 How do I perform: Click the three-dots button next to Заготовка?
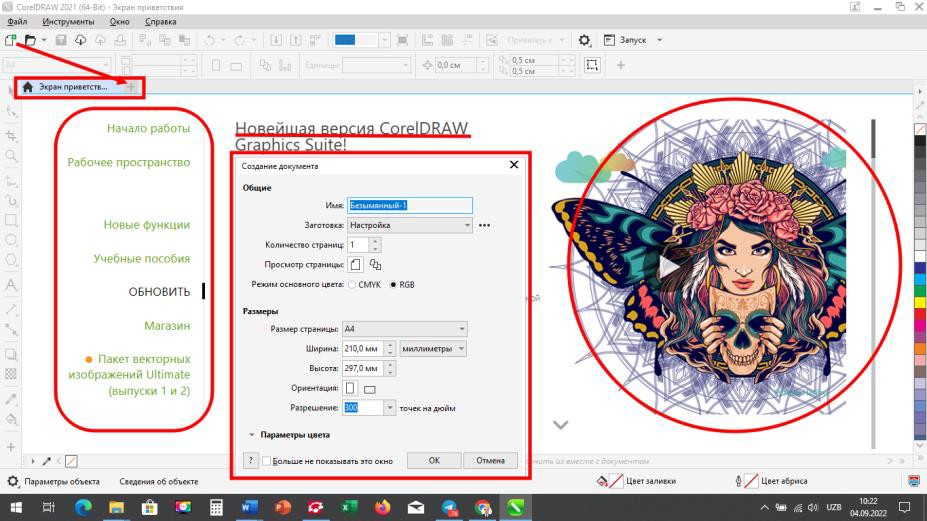pyautogui.click(x=484, y=225)
